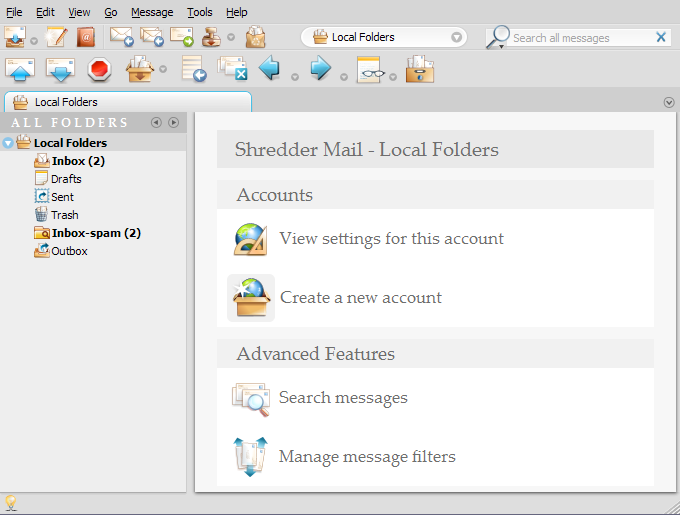This screenshot has width=680, height=515.
Task: Click the Get Mail inbox download icon
Action: (x=15, y=37)
